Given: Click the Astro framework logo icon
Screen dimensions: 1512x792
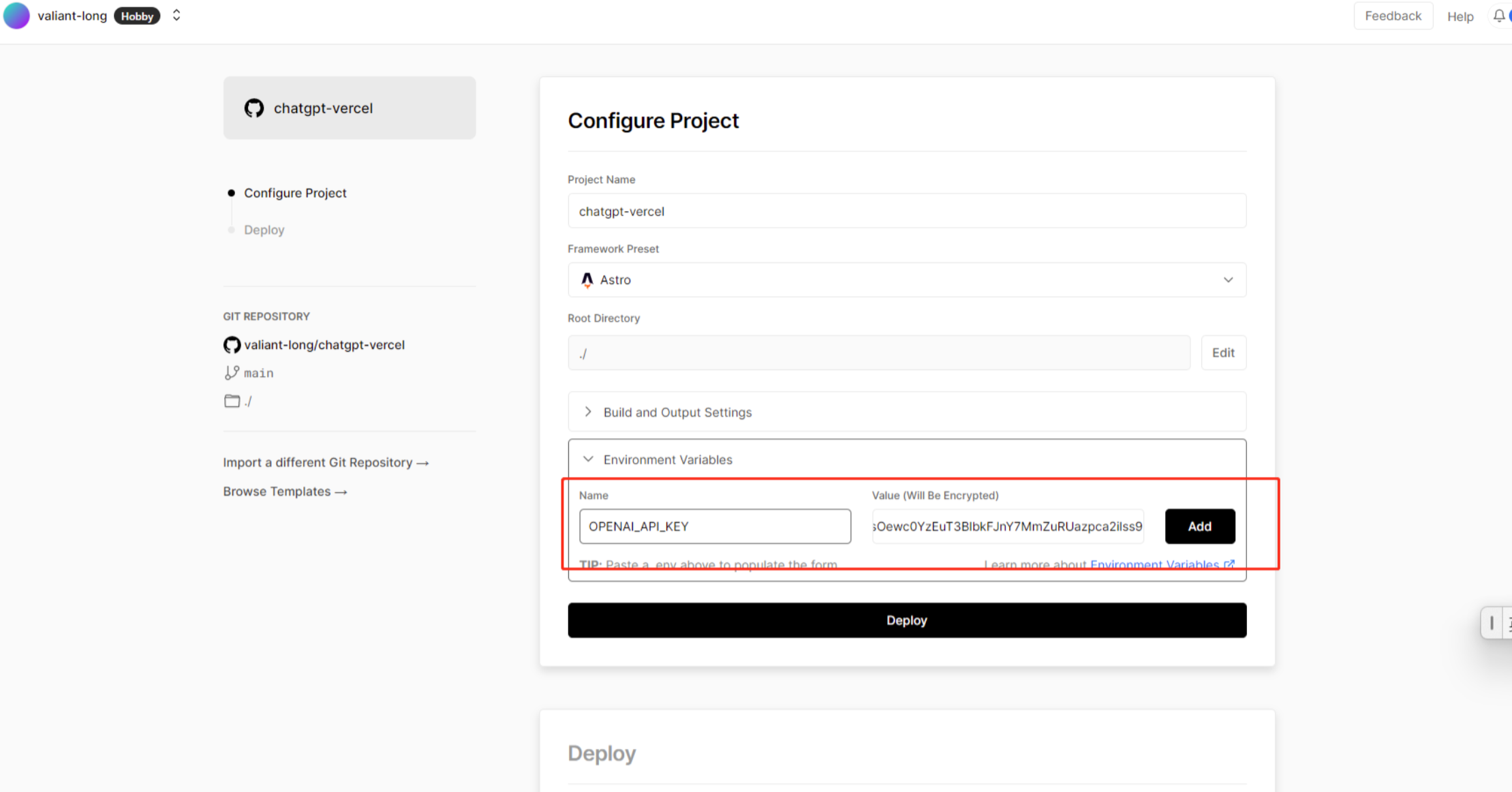Looking at the screenshot, I should click(x=587, y=279).
